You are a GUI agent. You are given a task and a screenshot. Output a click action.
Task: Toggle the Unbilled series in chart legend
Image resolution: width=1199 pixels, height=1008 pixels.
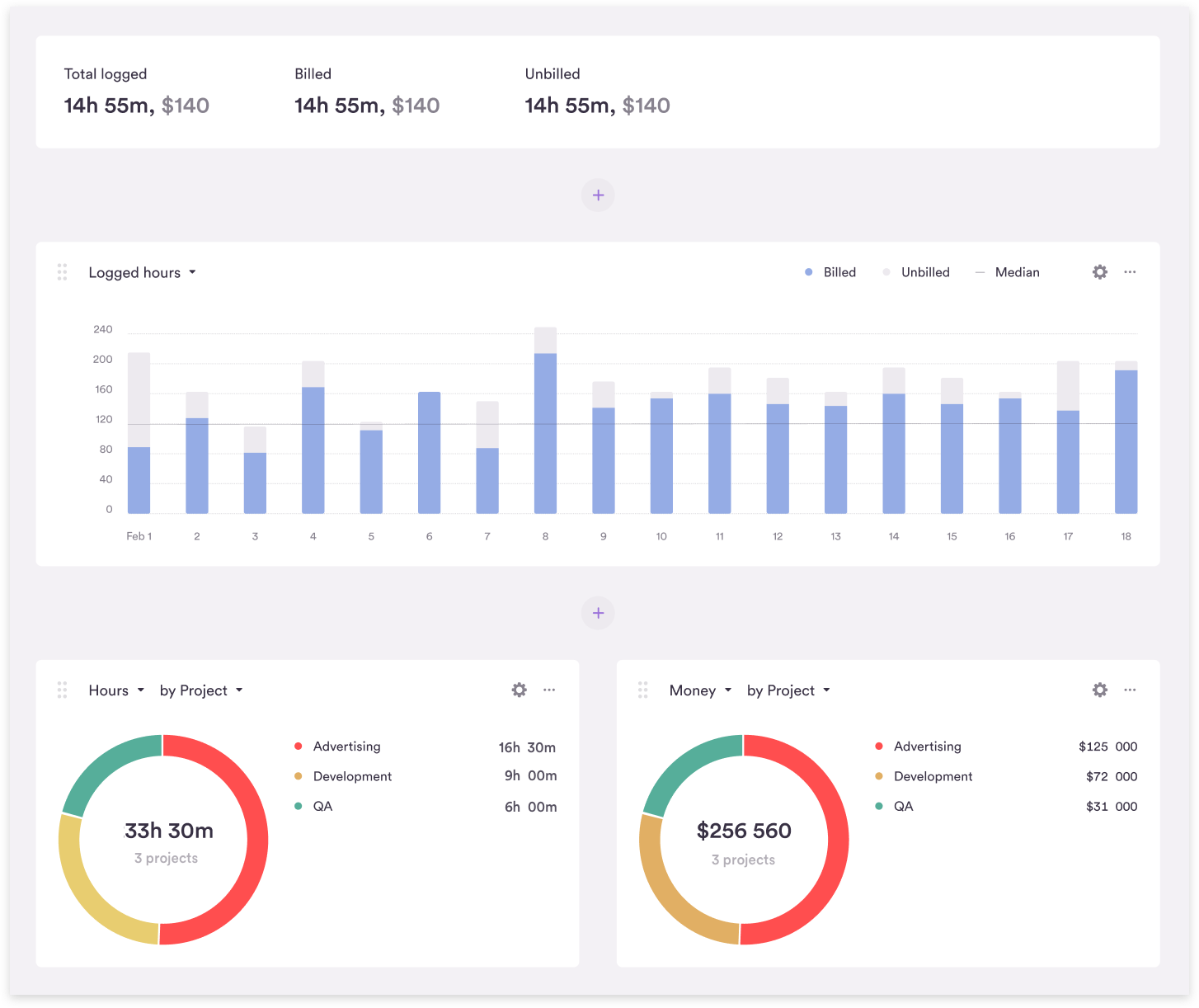click(917, 272)
